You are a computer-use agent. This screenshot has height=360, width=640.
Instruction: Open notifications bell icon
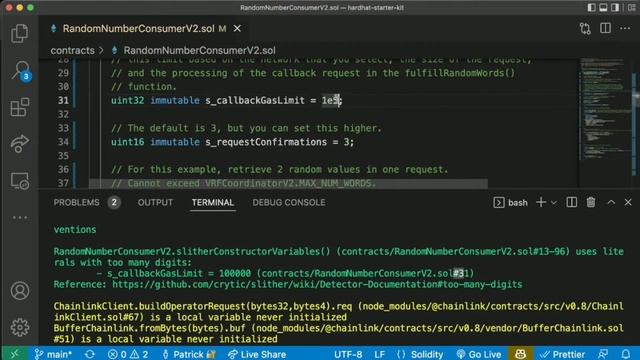[626, 354]
